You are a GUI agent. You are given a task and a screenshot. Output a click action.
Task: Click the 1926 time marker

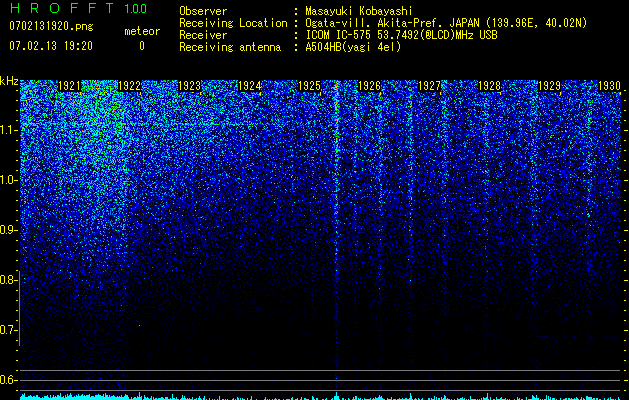369,86
